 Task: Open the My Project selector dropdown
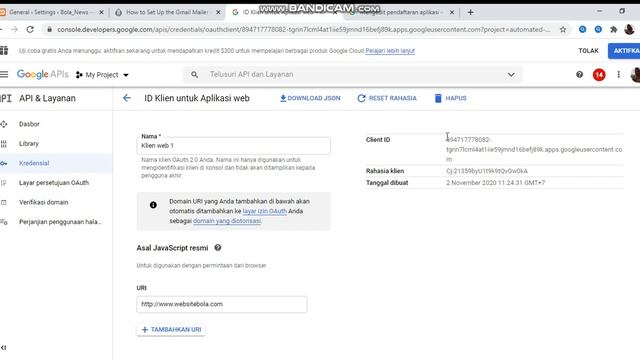[x=102, y=75]
